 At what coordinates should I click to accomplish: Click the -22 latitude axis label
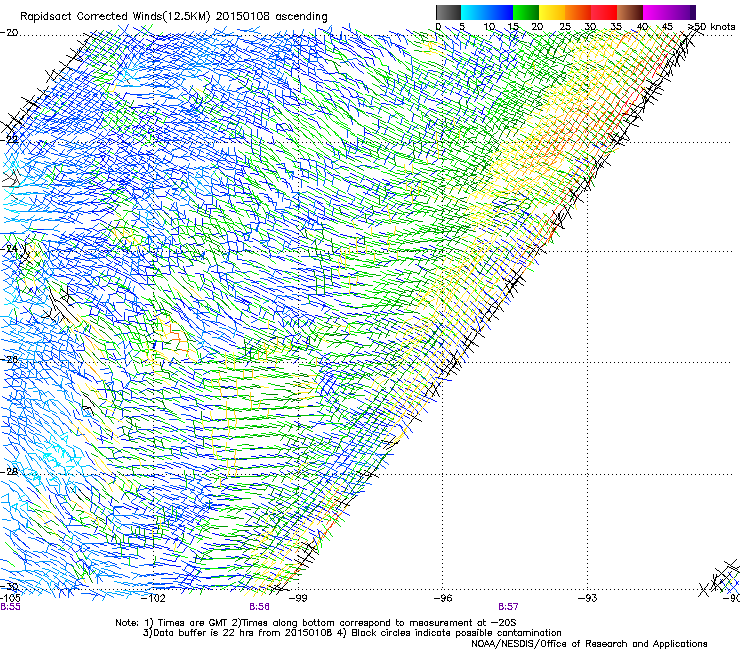point(9,140)
